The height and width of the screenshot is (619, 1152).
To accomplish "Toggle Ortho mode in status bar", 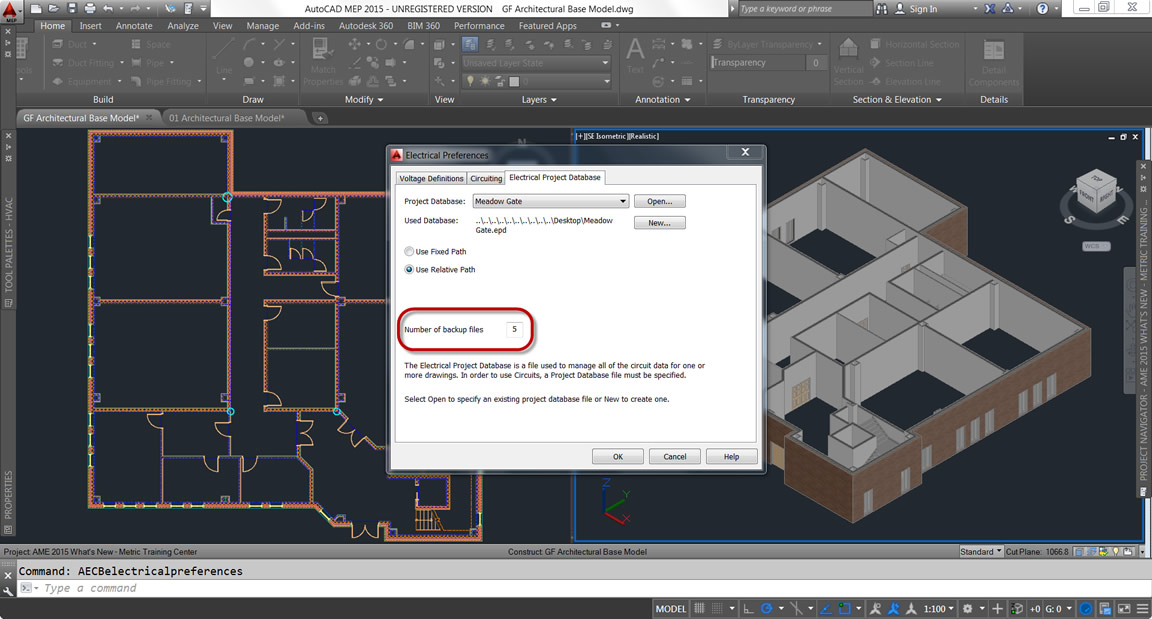I will (749, 609).
